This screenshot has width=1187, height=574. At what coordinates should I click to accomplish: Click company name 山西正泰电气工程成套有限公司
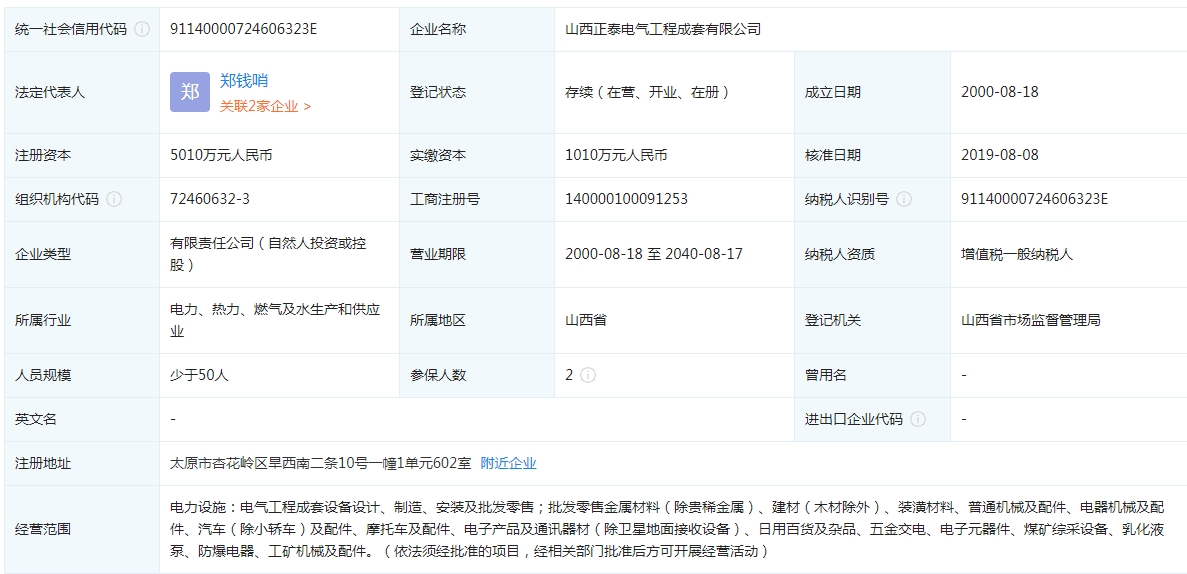(662, 29)
